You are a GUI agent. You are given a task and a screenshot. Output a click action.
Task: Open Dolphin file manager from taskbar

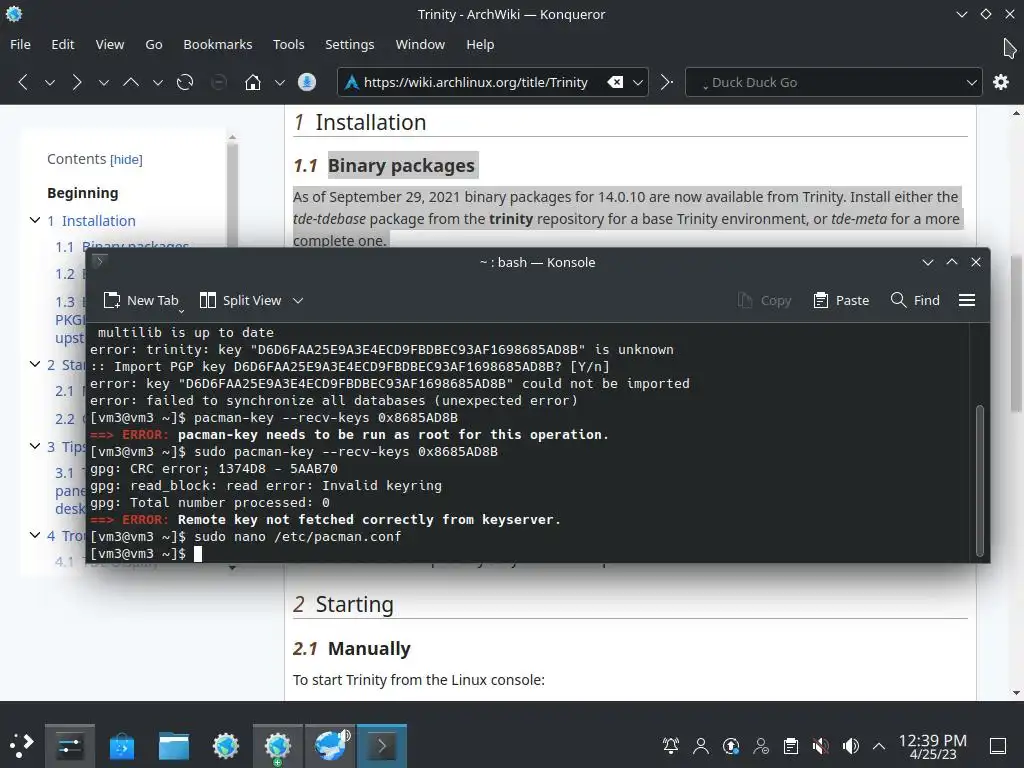pos(174,745)
